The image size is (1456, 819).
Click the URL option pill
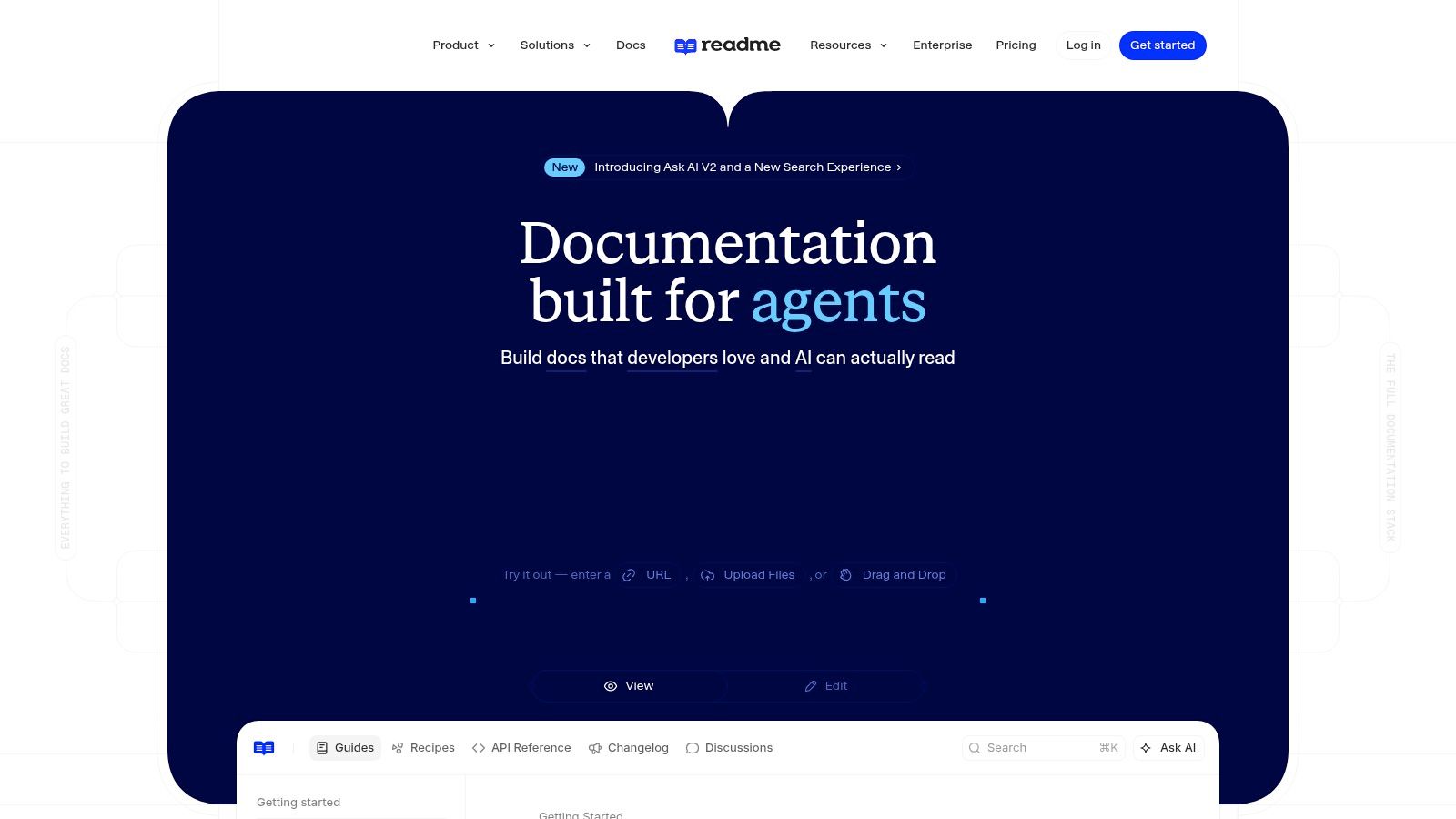coord(647,575)
